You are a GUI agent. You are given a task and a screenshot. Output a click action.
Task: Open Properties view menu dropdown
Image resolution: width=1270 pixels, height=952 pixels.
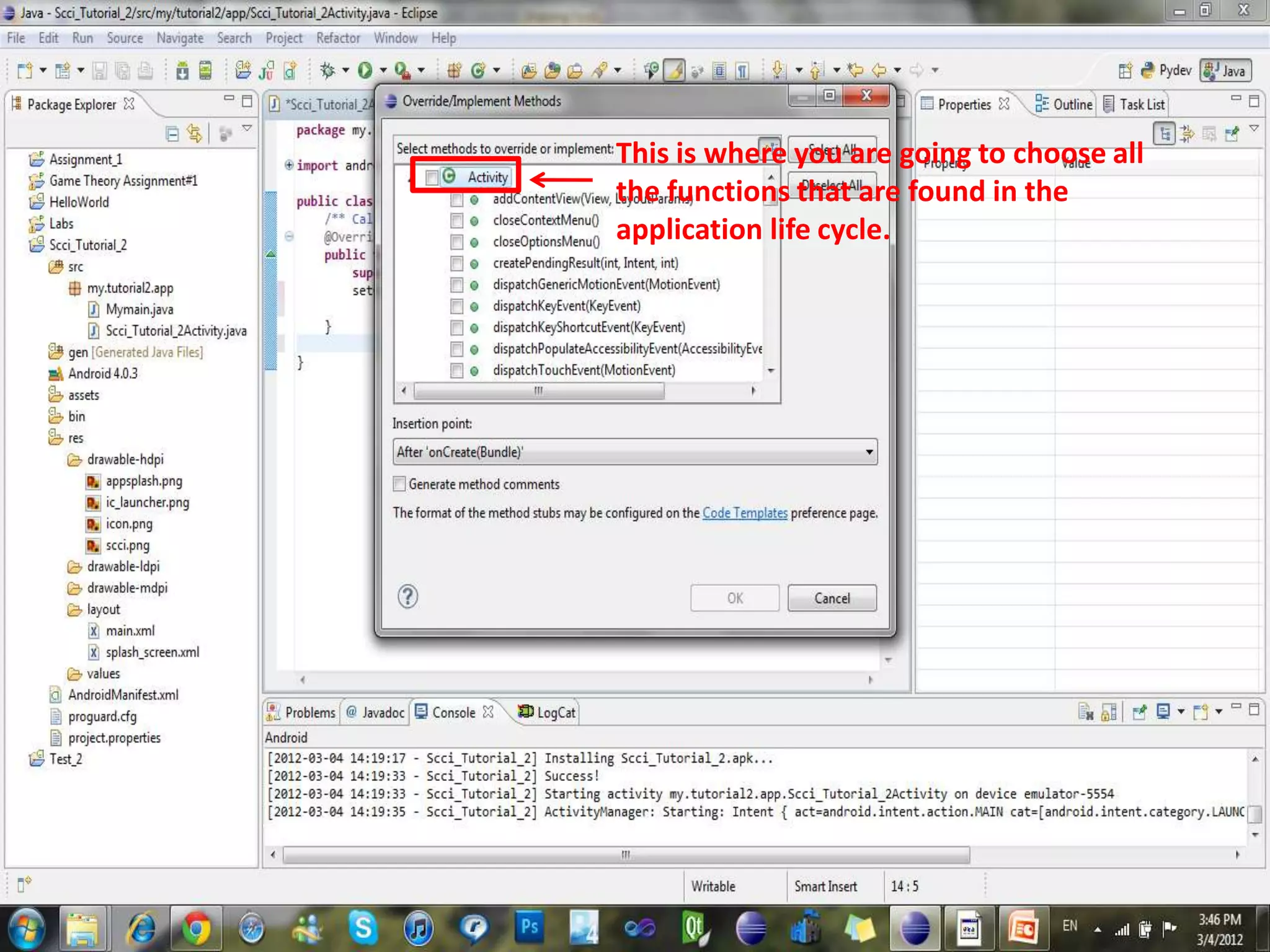point(1254,128)
